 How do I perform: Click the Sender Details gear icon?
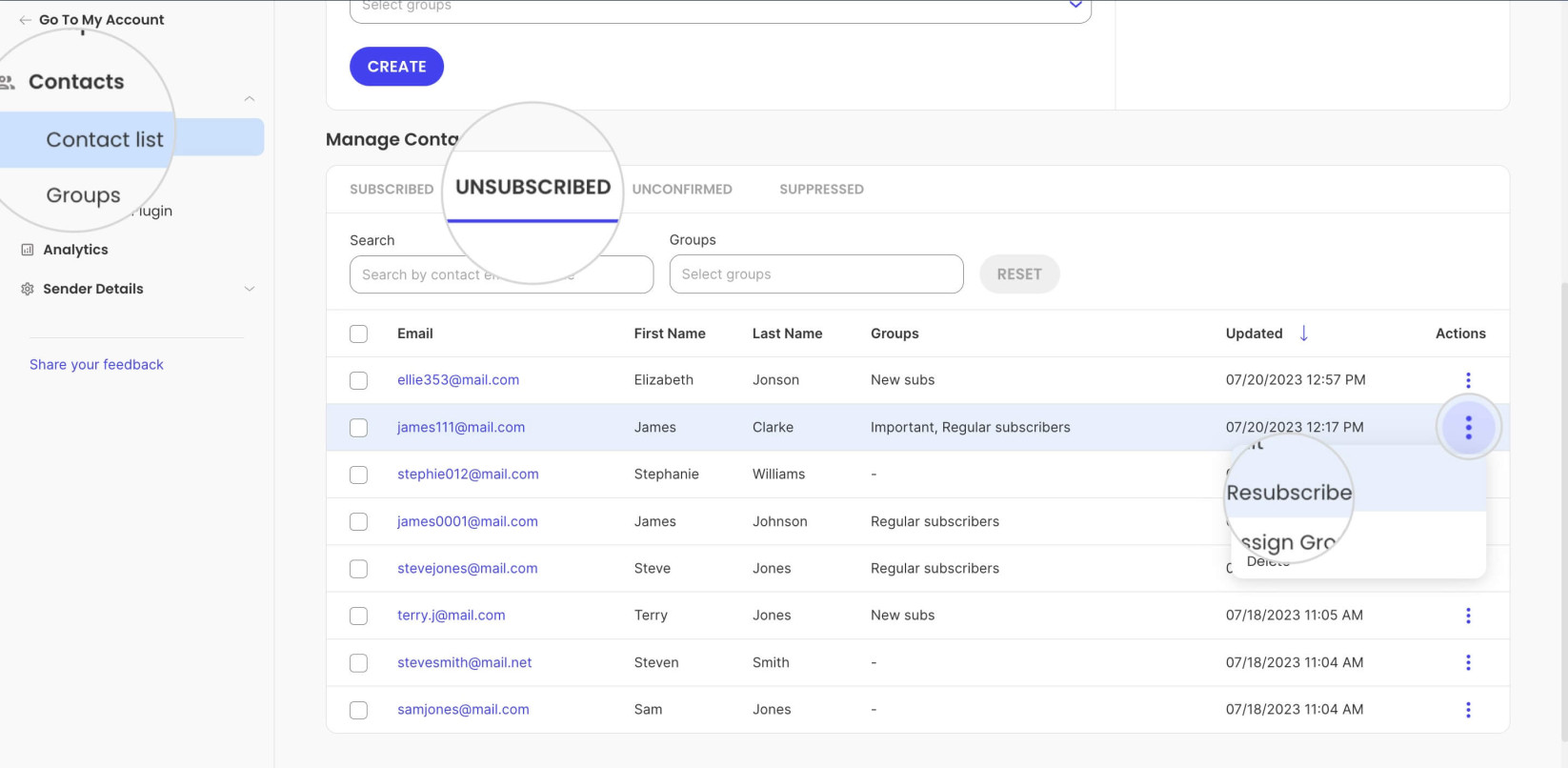[x=28, y=289]
